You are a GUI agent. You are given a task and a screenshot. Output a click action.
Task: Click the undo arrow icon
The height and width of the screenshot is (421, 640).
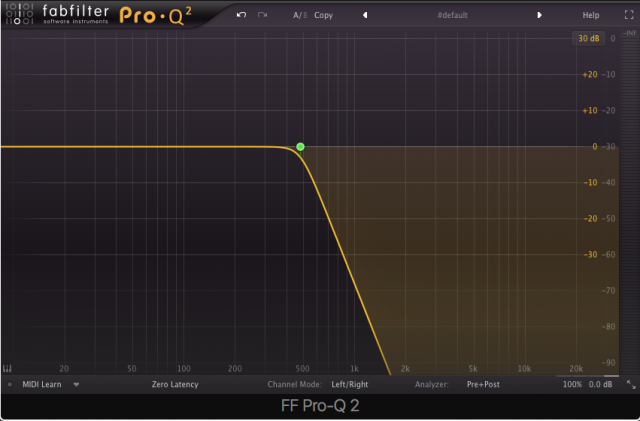coord(241,15)
